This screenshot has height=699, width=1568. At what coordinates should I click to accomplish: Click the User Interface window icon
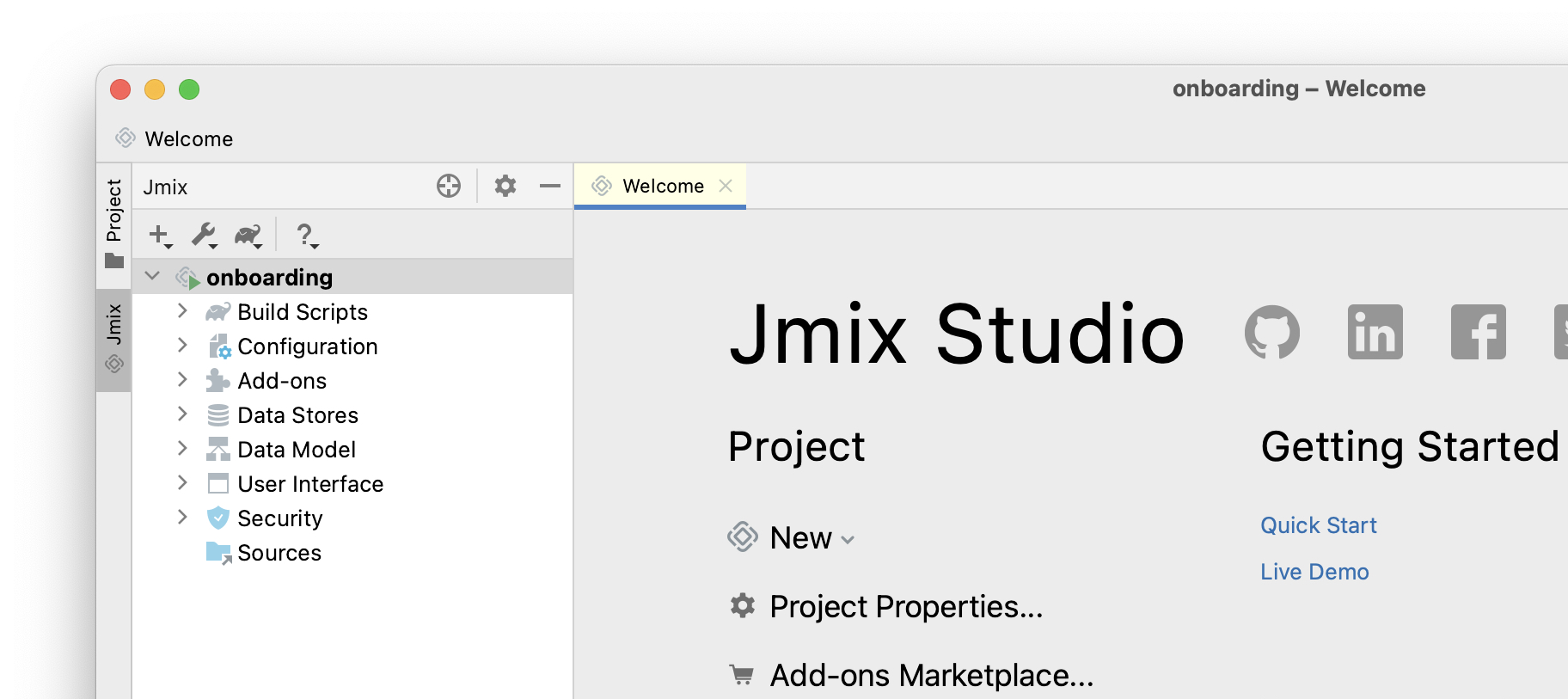(218, 484)
